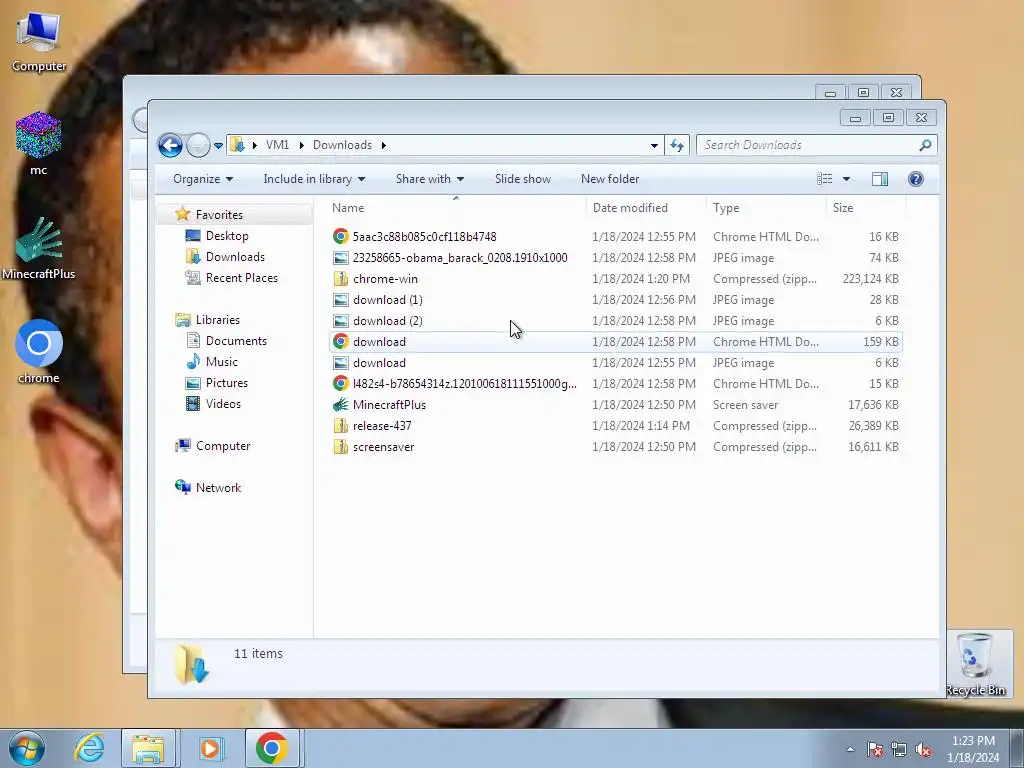Click the 12:55 PM date of JPEG download
Screen dimensions: 1024x768
point(644,362)
